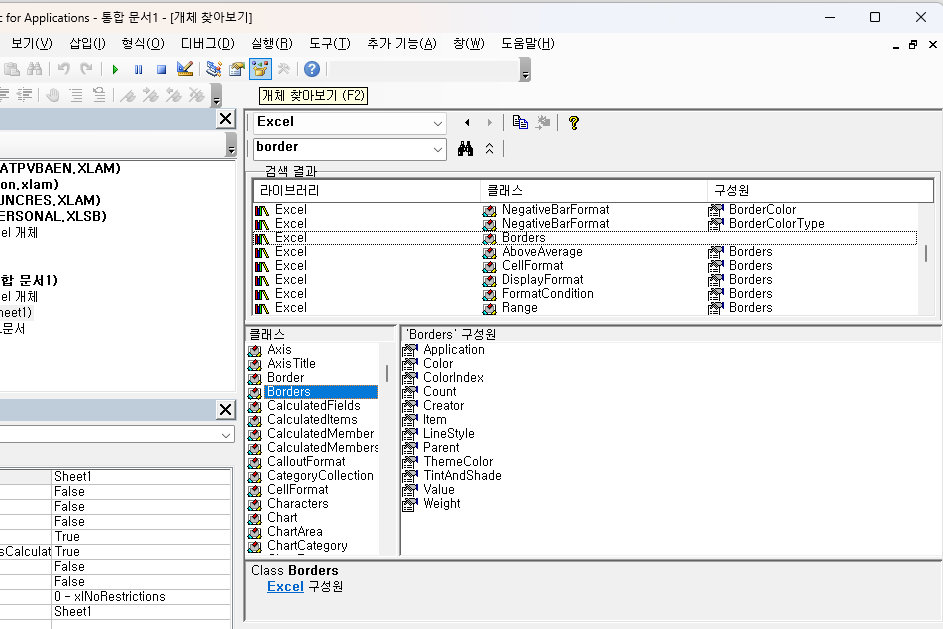Click the Redo arrow icon

pos(86,69)
